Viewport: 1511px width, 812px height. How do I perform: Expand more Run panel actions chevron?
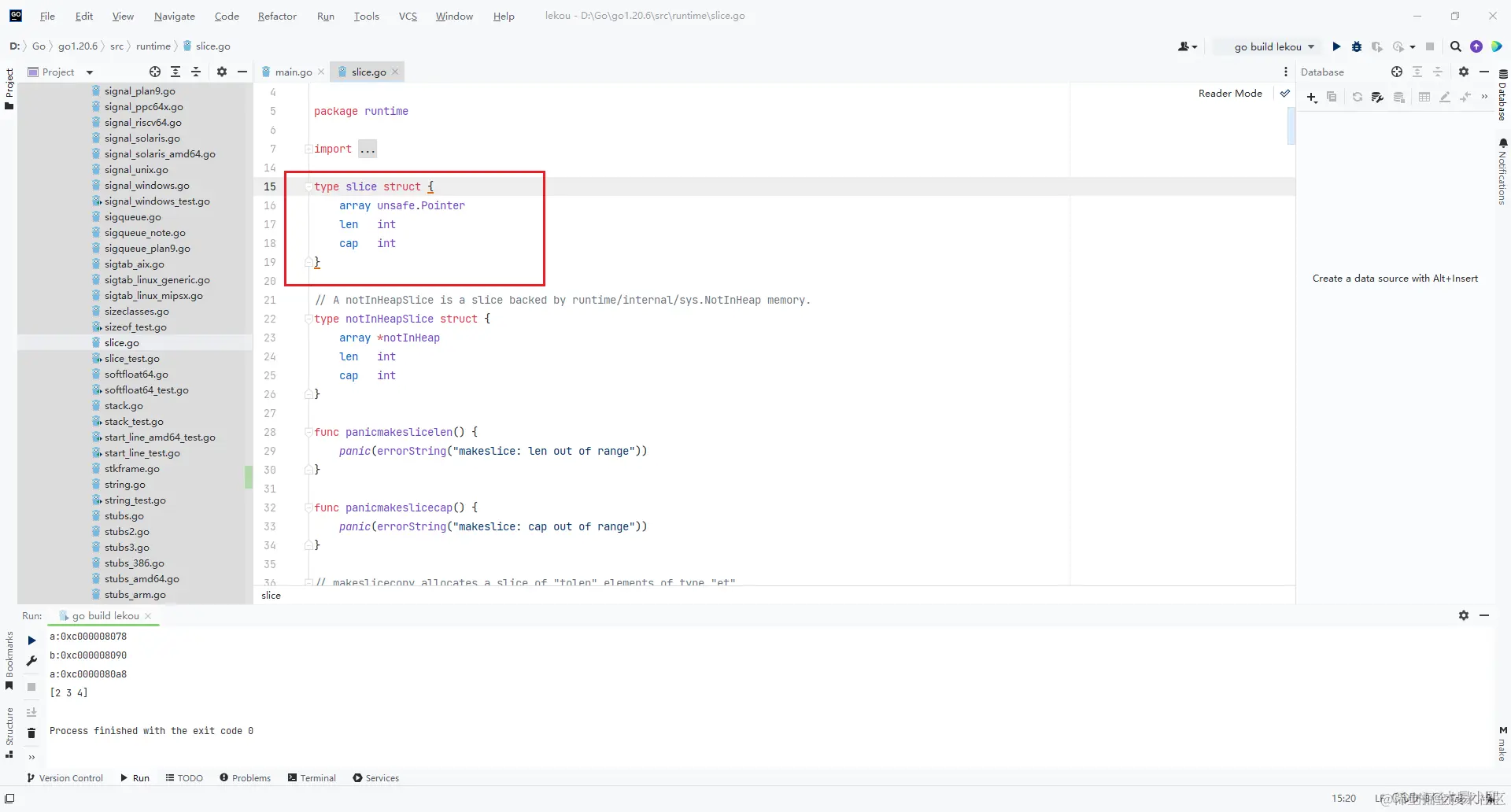(31, 757)
